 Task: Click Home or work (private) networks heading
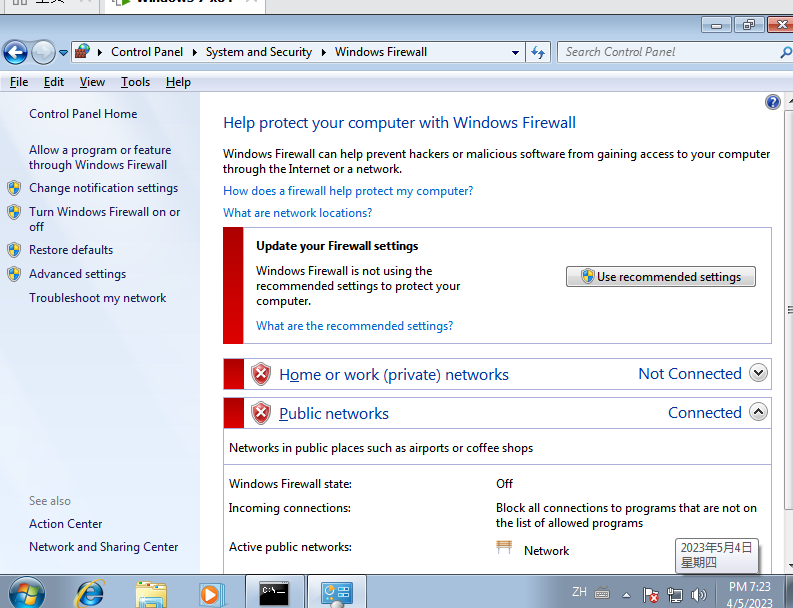coord(394,374)
